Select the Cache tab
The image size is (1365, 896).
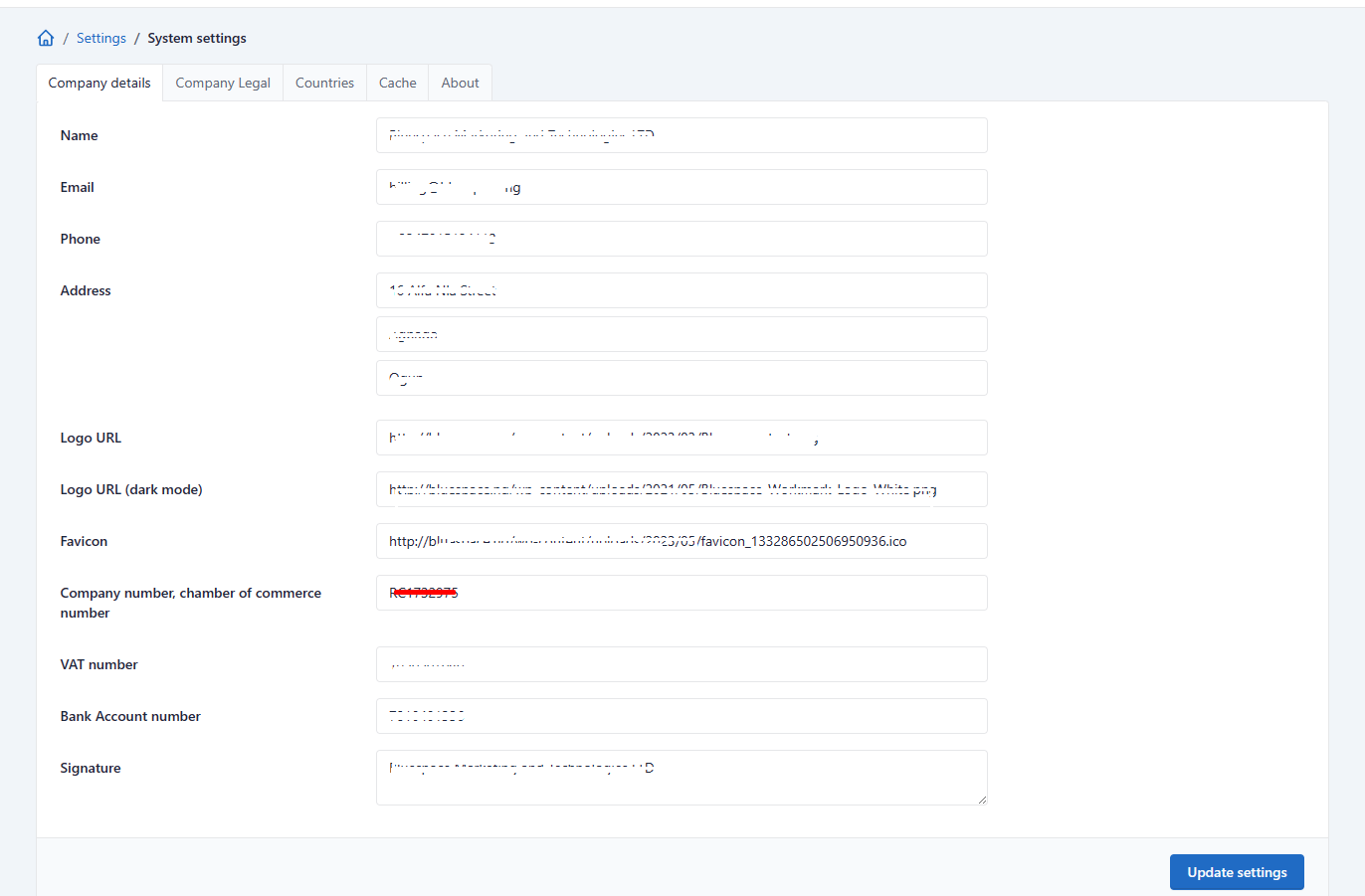[x=397, y=83]
